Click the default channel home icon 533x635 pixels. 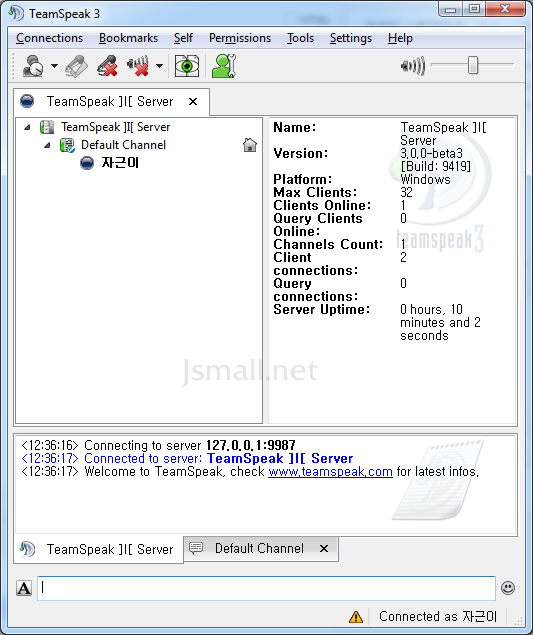coord(250,145)
